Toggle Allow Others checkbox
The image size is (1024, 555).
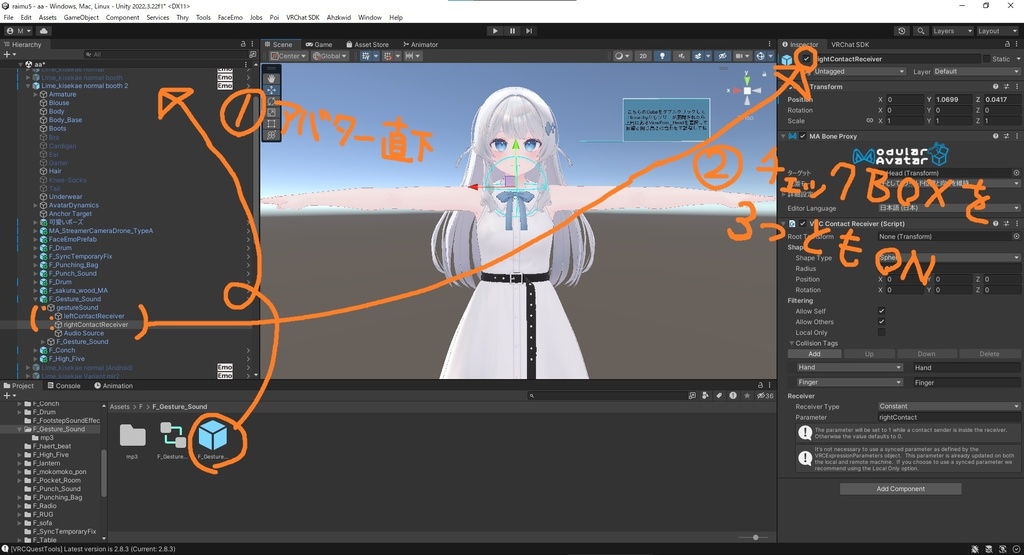pos(882,322)
